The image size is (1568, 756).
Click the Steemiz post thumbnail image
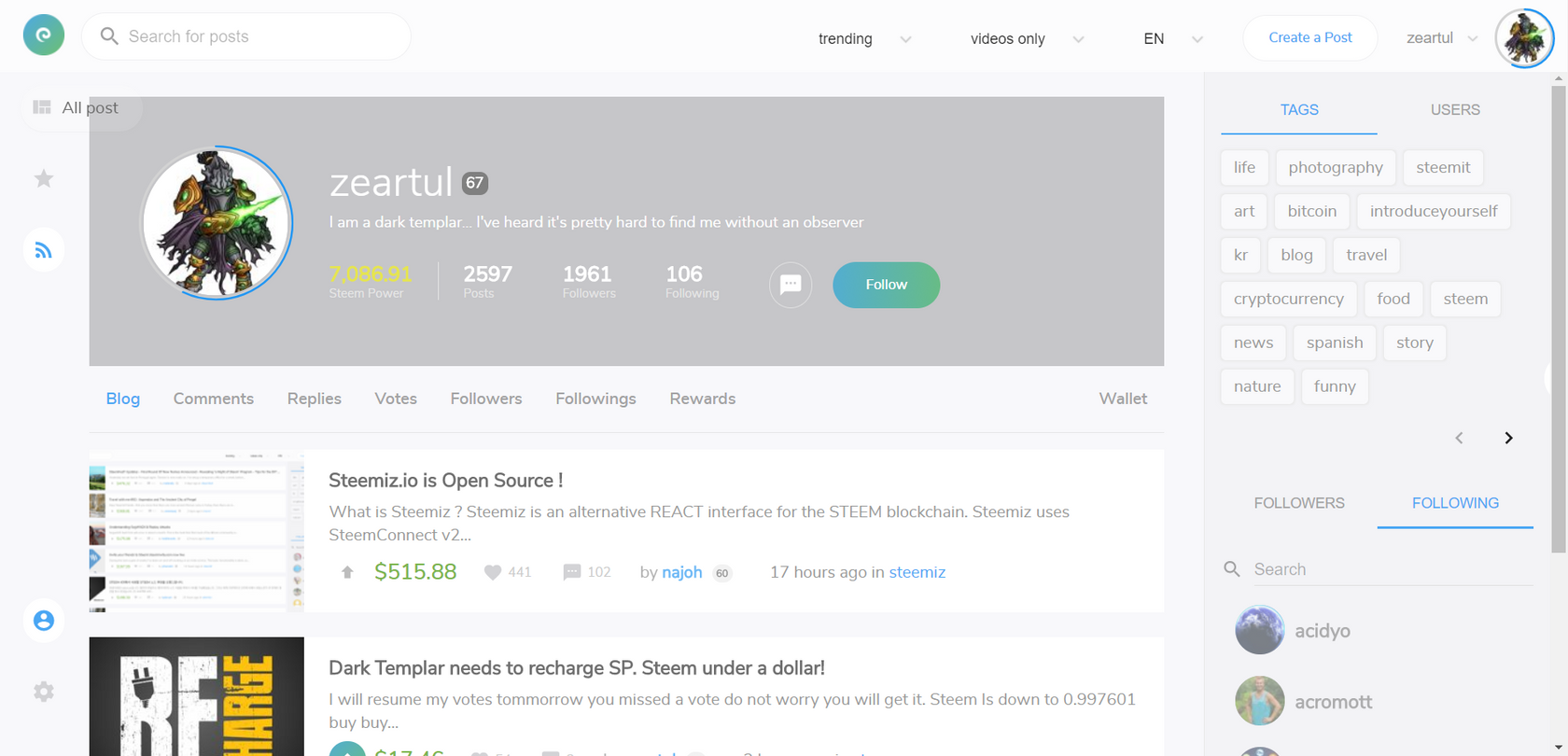pos(197,531)
